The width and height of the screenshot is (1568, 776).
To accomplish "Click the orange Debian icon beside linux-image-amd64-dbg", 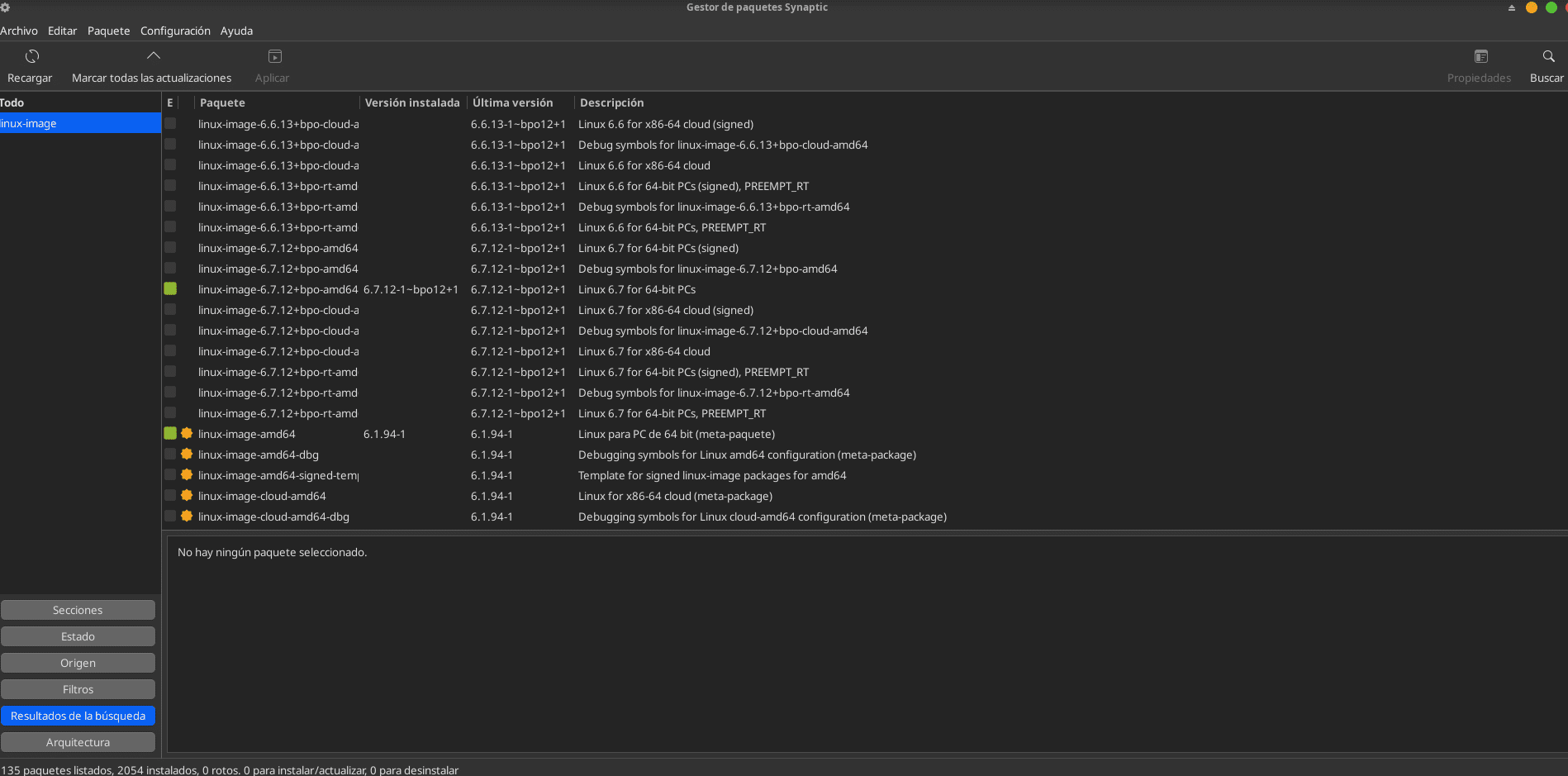I will tap(187, 454).
